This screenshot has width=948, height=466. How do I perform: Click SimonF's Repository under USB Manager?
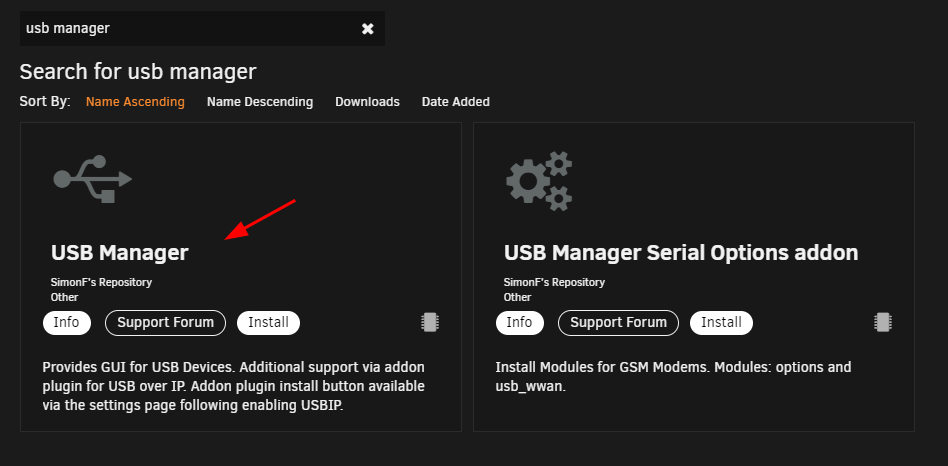coord(102,282)
